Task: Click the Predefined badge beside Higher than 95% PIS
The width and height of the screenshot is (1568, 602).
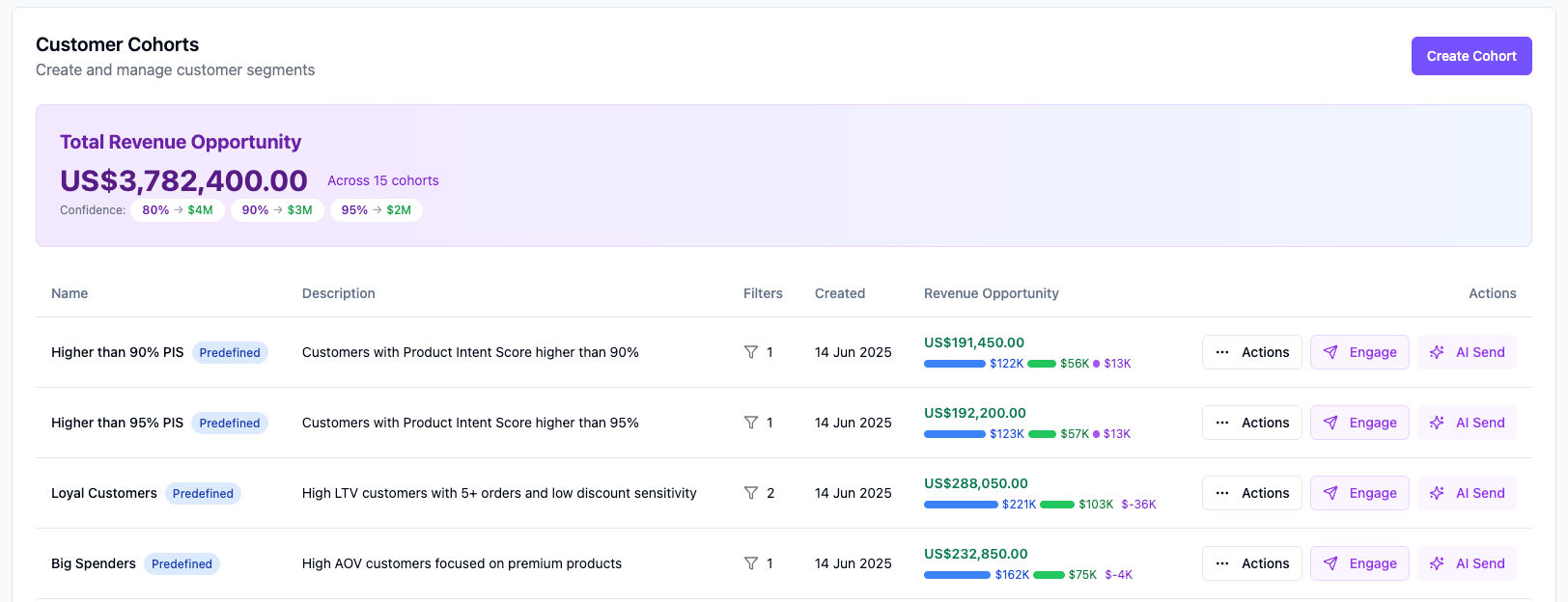Action: [x=230, y=424]
